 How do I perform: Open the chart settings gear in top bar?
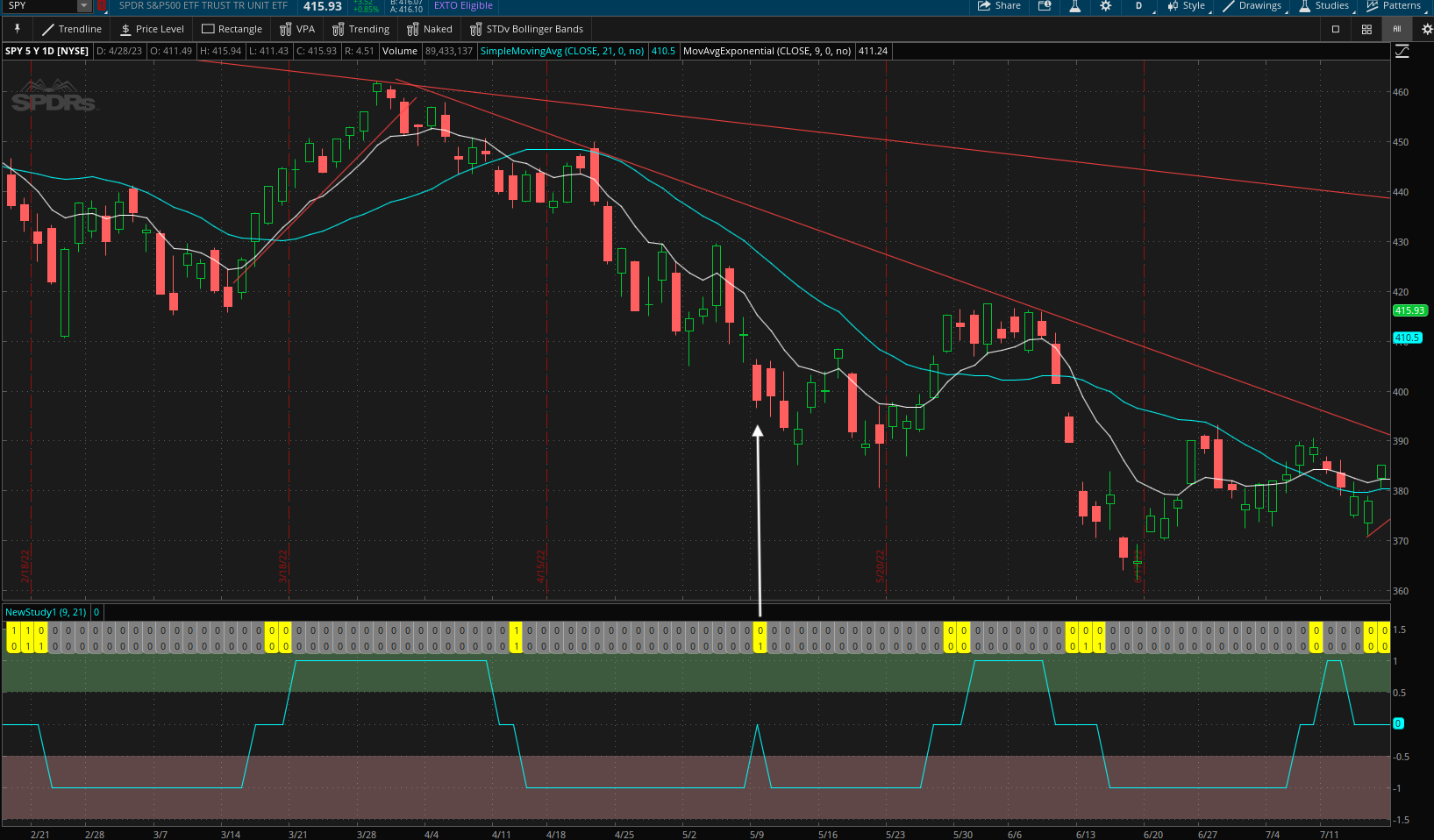1105,6
